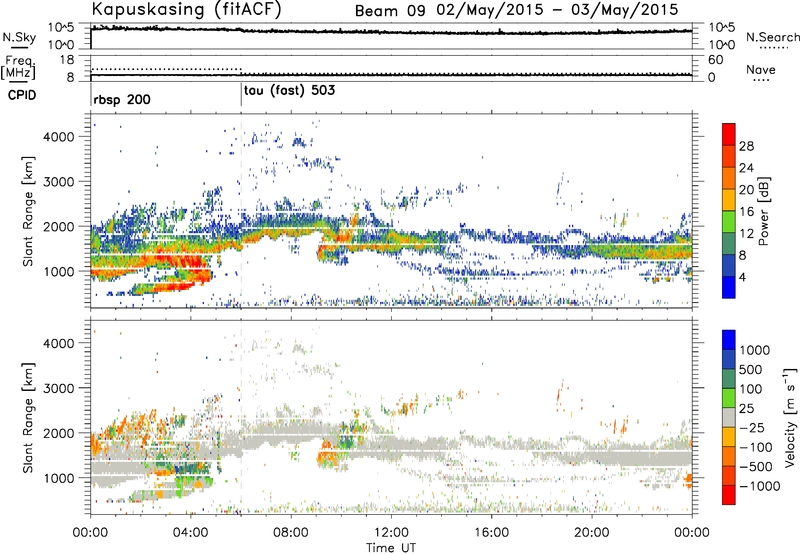This screenshot has height=554, width=800.
Task: Click the Slant Range label of power panel
Action: click(x=28, y=211)
